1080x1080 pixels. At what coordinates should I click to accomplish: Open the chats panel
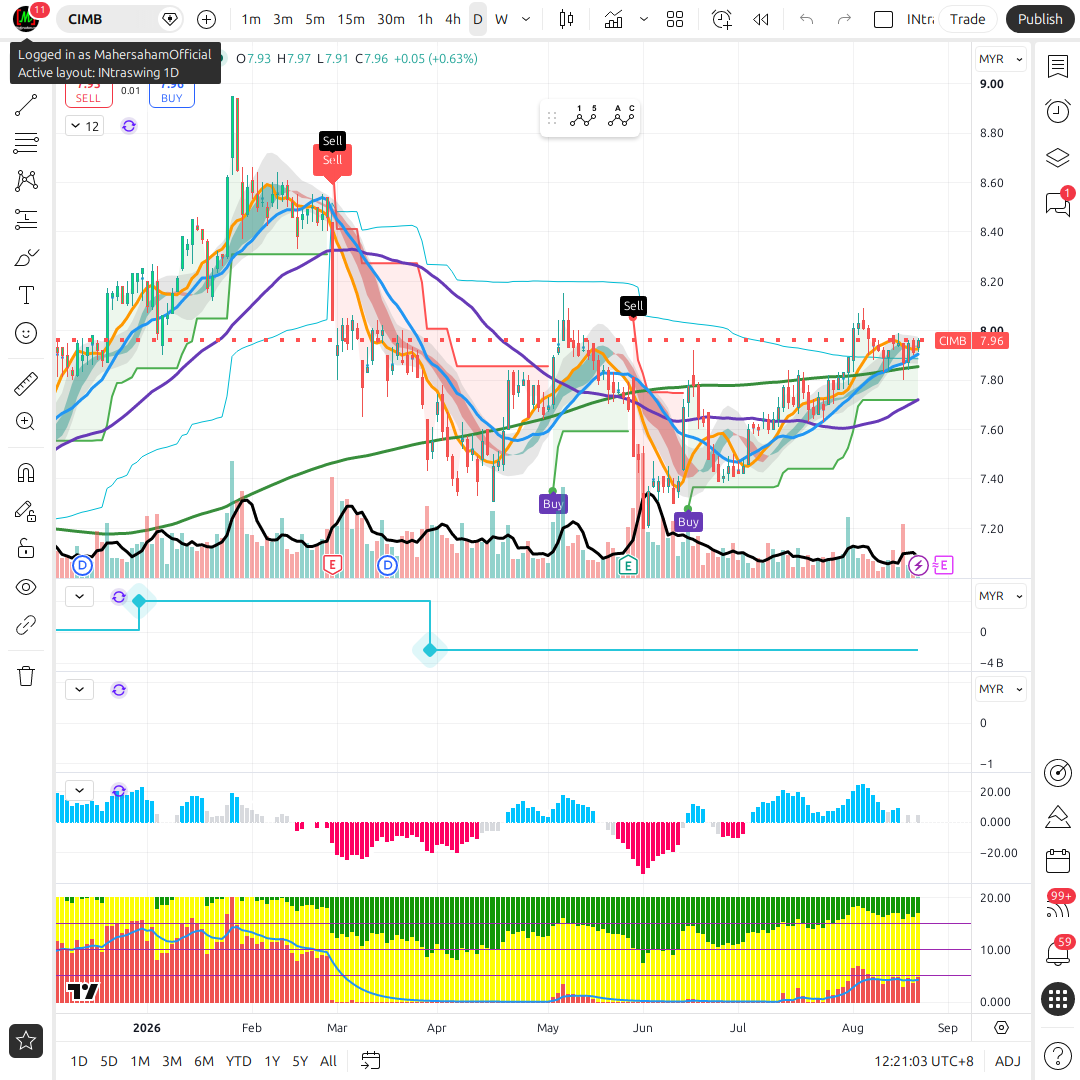pyautogui.click(x=1058, y=203)
